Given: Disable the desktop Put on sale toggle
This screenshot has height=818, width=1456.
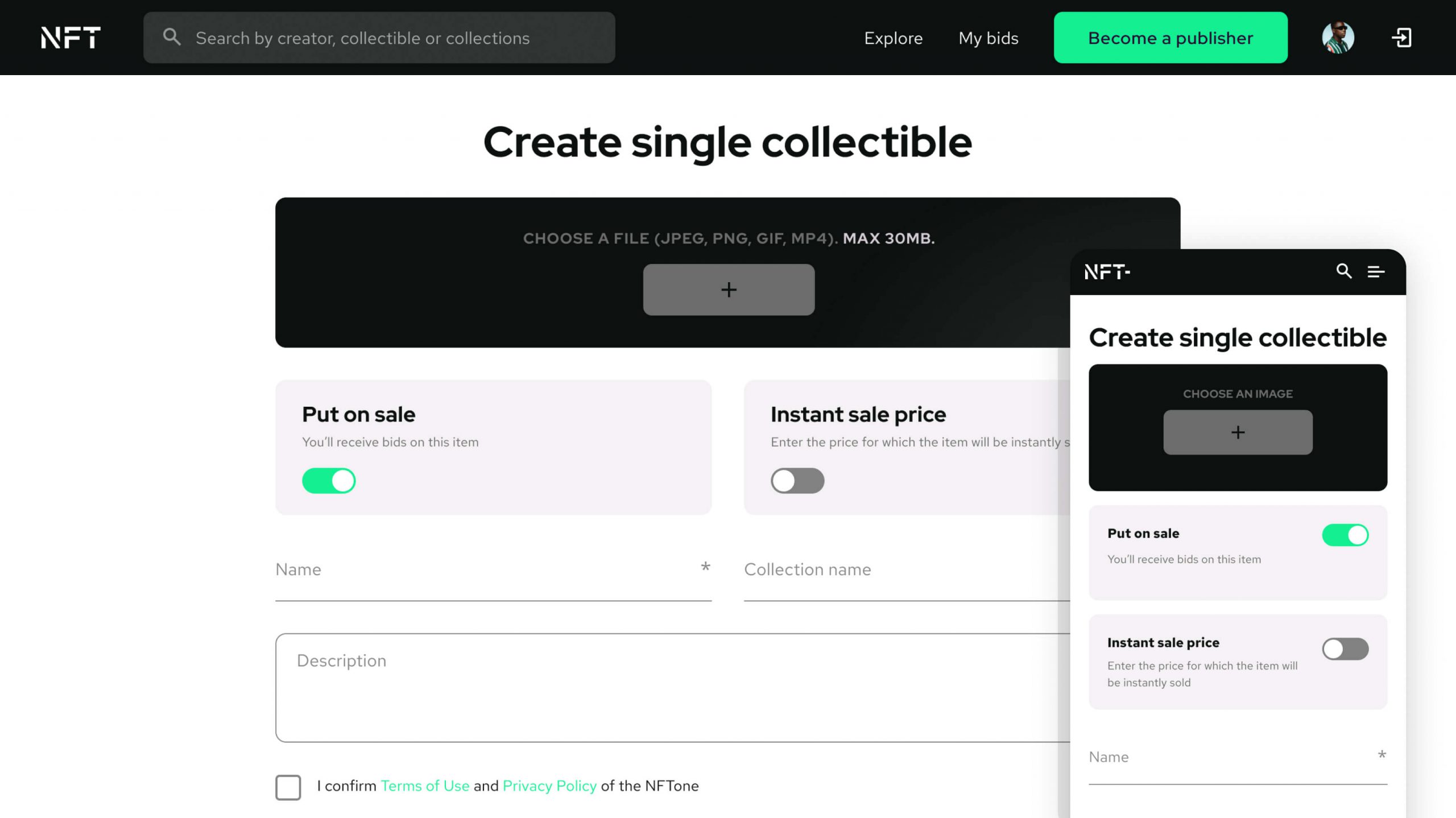Looking at the screenshot, I should click(x=329, y=481).
